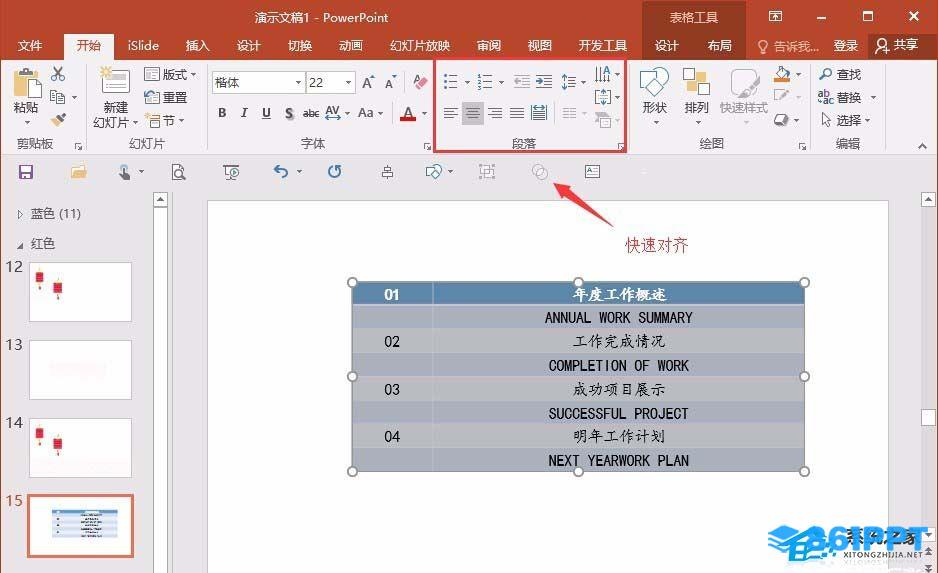Click the Tell Me (告诉我) search box
The height and width of the screenshot is (573, 938).
[788, 46]
